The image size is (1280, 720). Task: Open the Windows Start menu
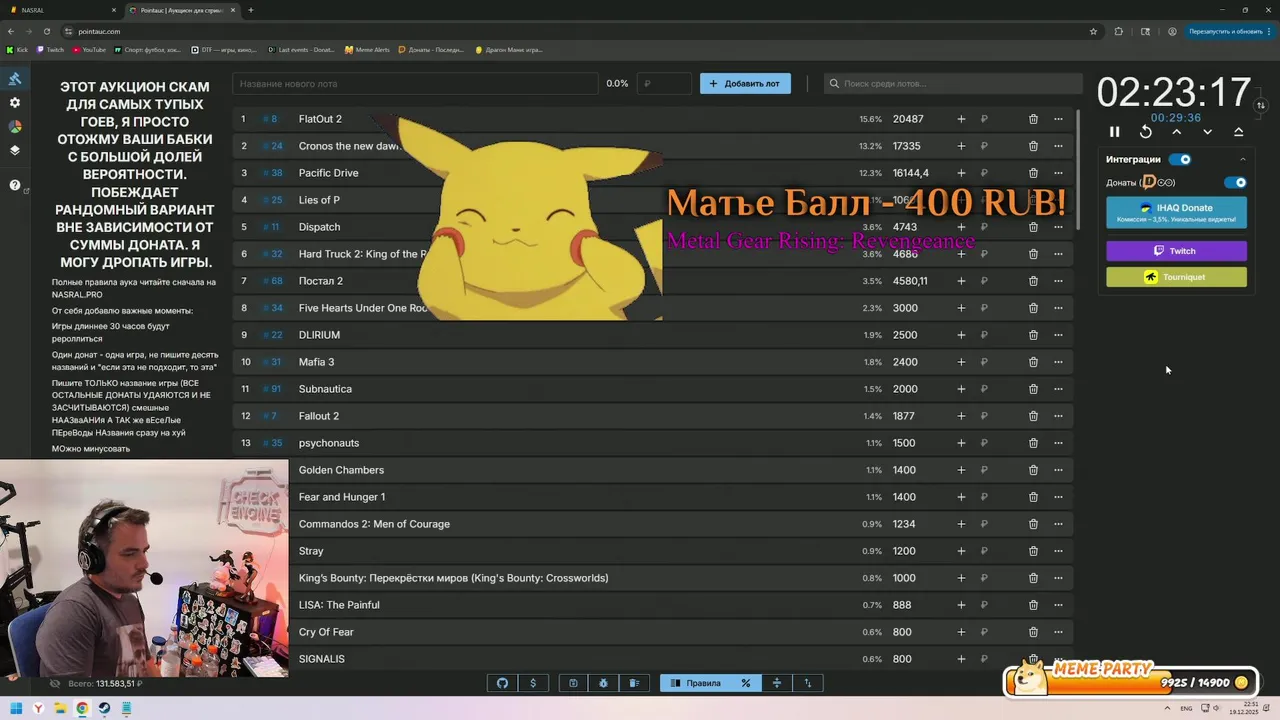click(16, 709)
